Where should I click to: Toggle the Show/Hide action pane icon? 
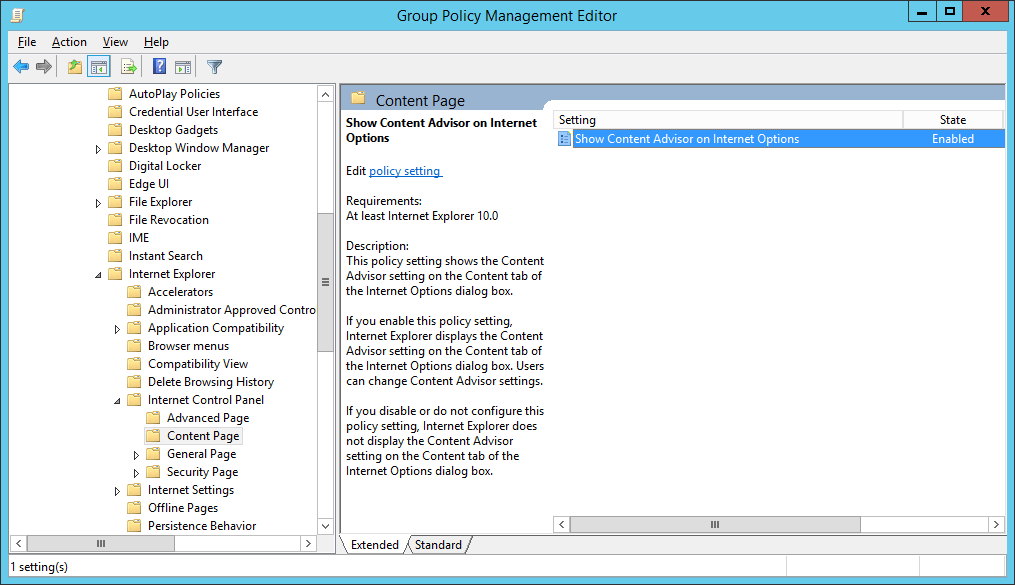coord(183,67)
